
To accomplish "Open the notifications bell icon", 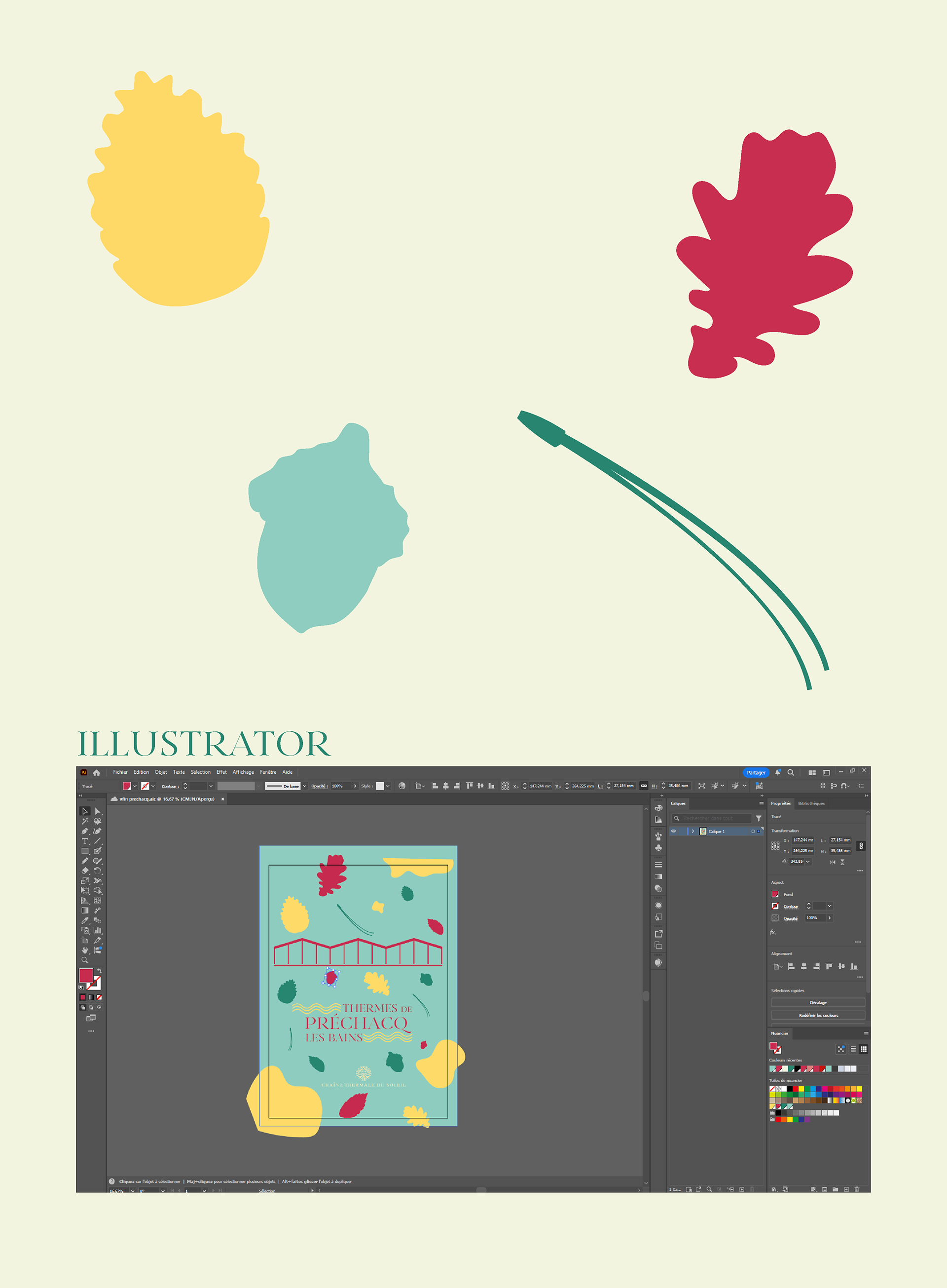I will click(778, 772).
